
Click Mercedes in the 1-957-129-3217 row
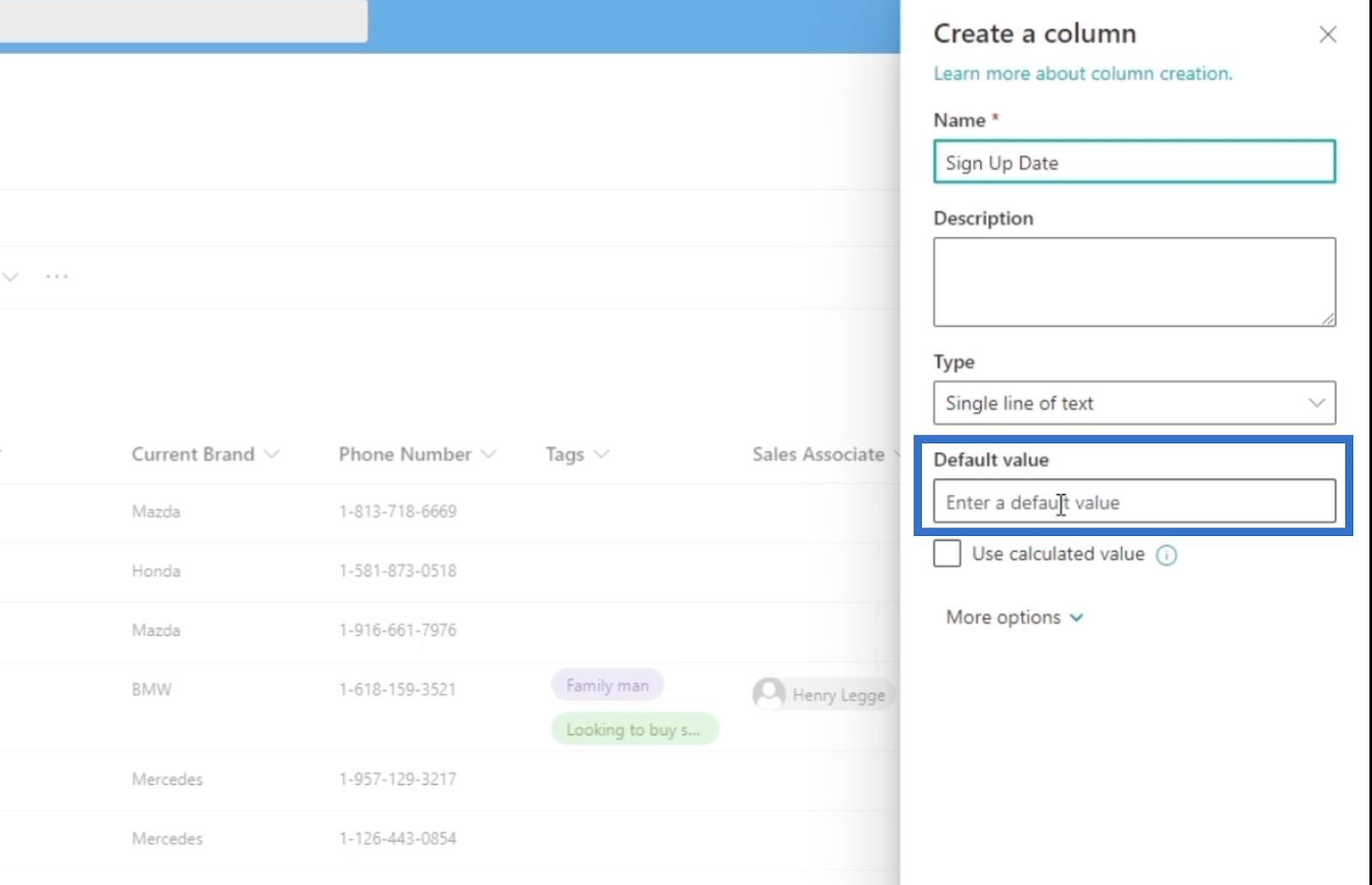click(x=167, y=780)
